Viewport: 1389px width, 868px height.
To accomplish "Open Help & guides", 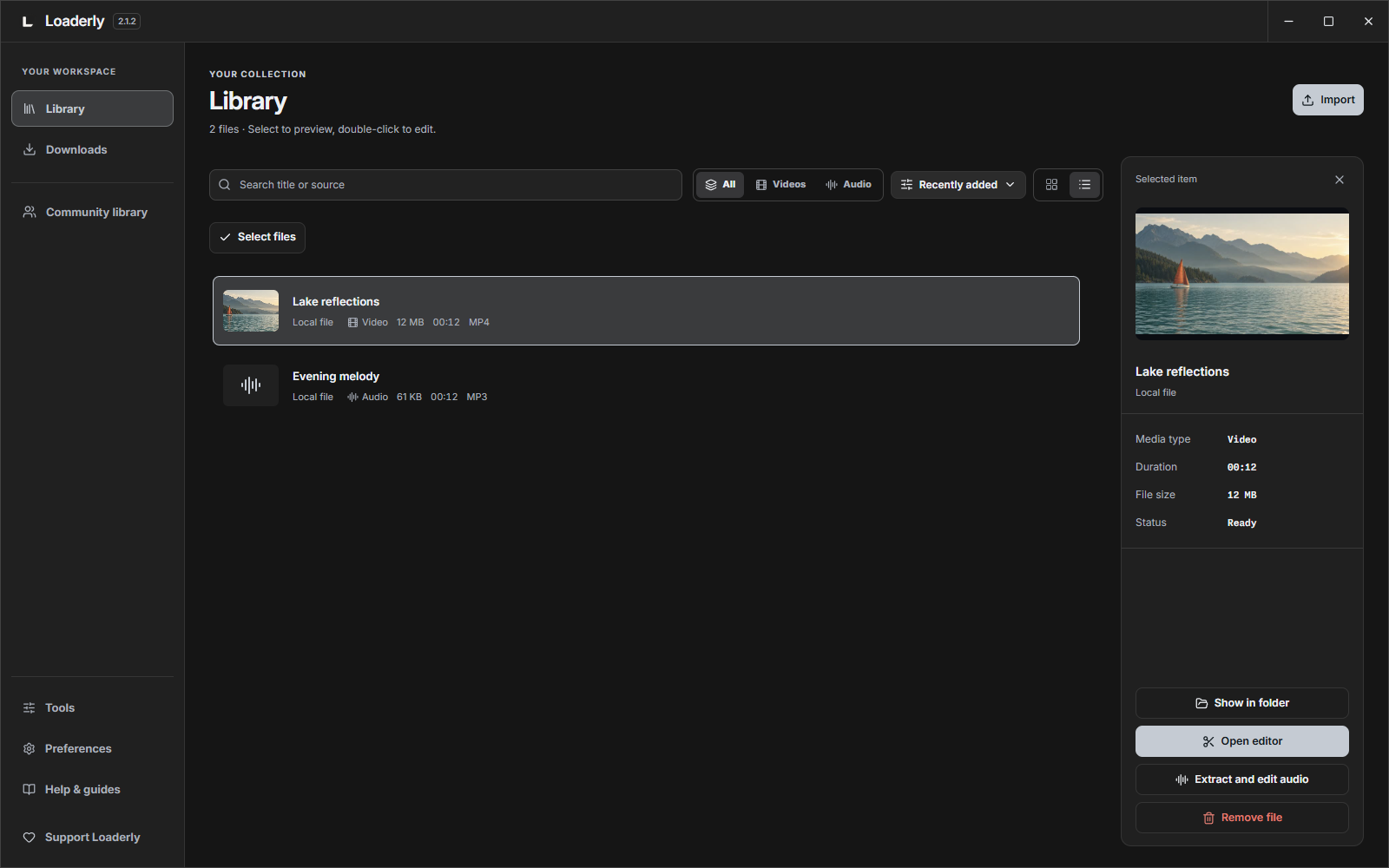I will (92, 789).
